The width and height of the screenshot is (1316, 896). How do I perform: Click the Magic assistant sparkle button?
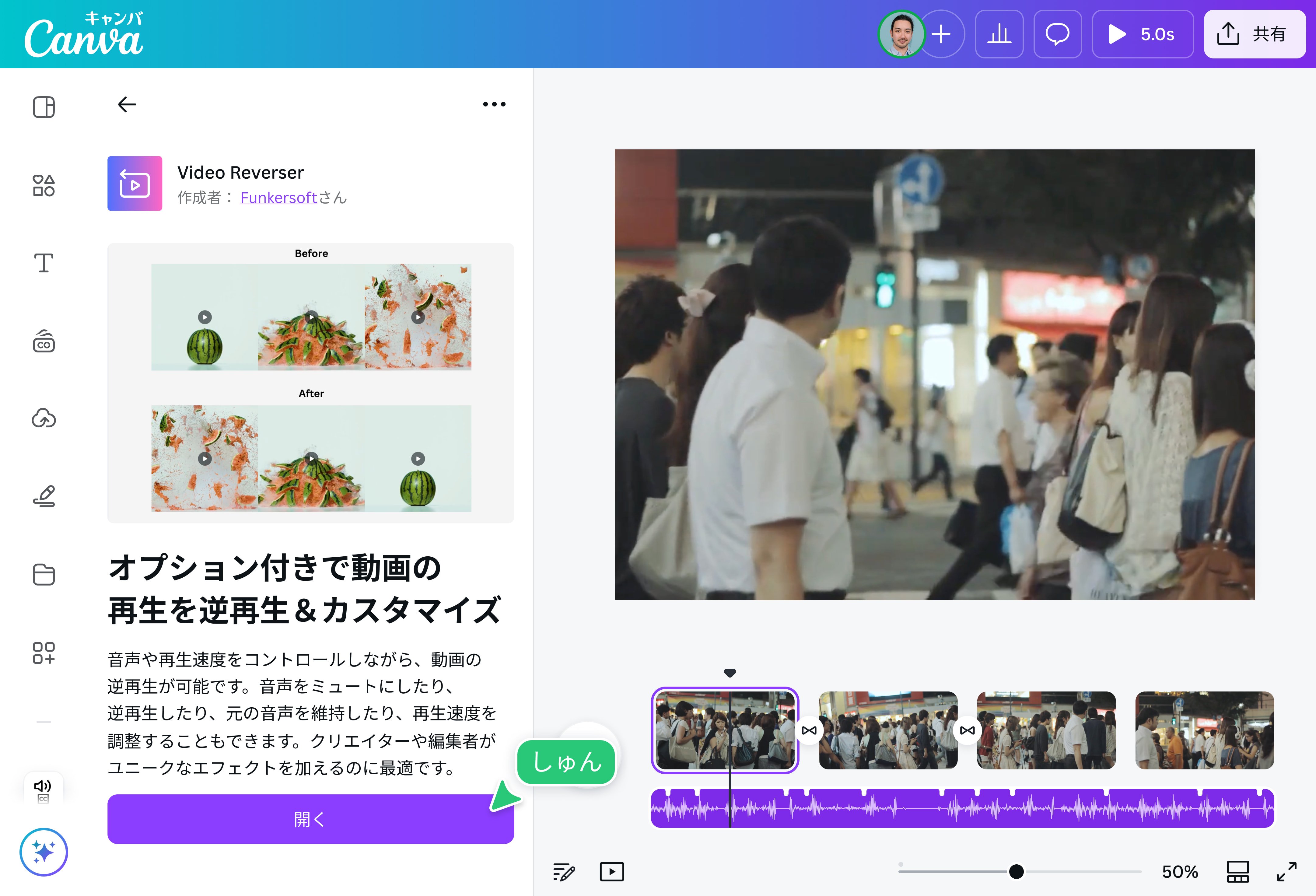click(44, 852)
